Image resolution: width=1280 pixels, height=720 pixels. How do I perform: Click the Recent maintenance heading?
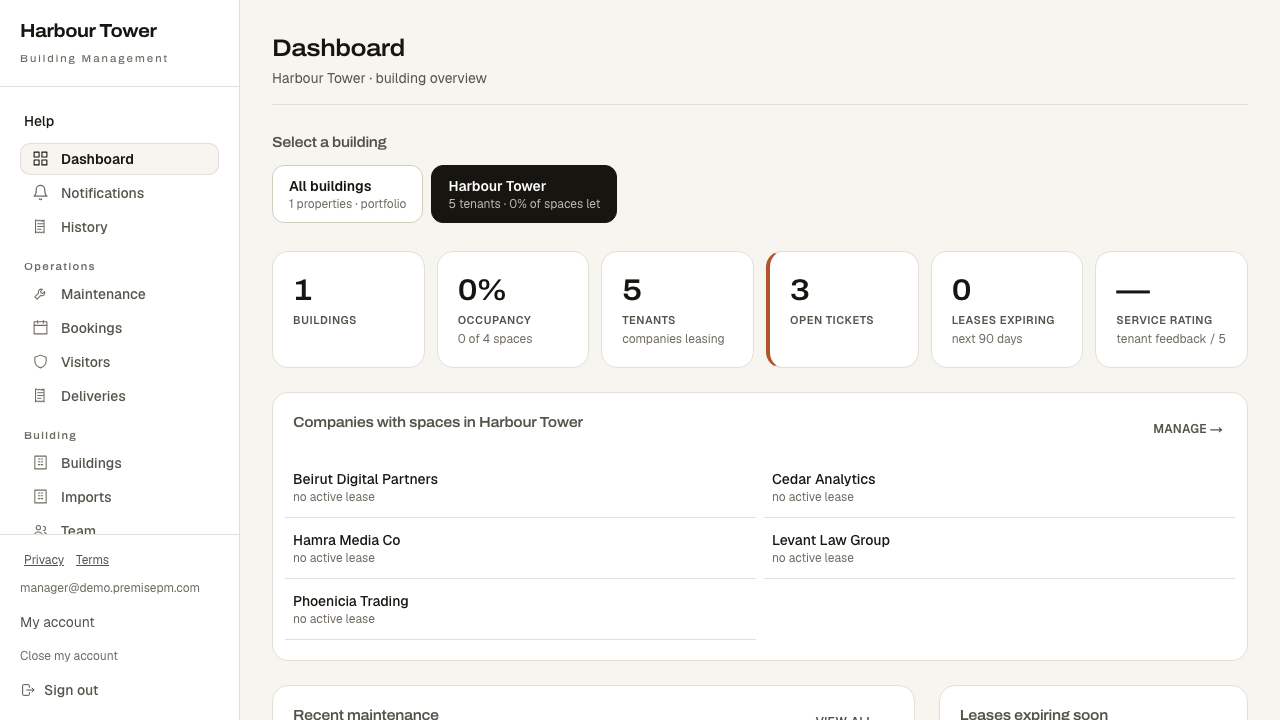(366, 714)
